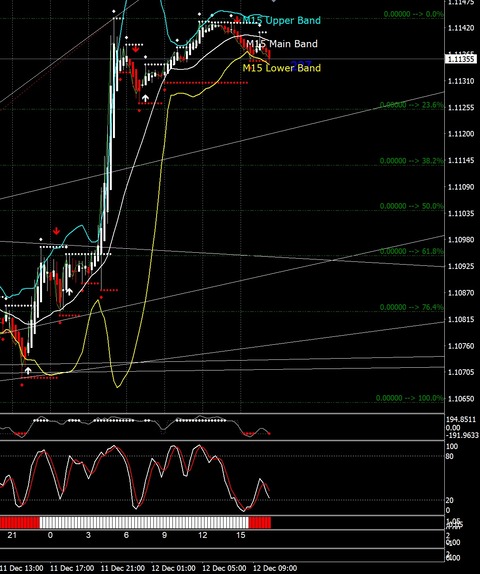Screen dimensions: 480x574
Task: Click the Fibonacci 61.8% level label
Action: pos(412,251)
